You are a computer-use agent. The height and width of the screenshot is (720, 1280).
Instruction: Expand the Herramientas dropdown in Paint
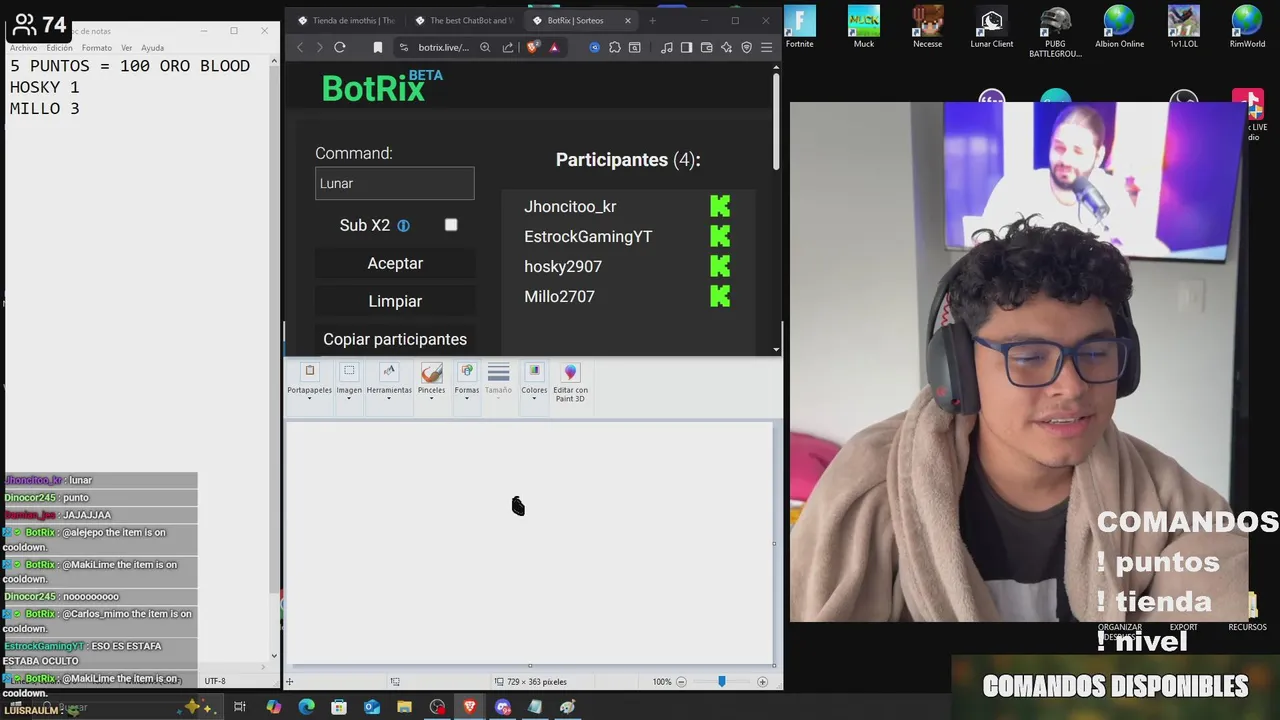click(389, 399)
